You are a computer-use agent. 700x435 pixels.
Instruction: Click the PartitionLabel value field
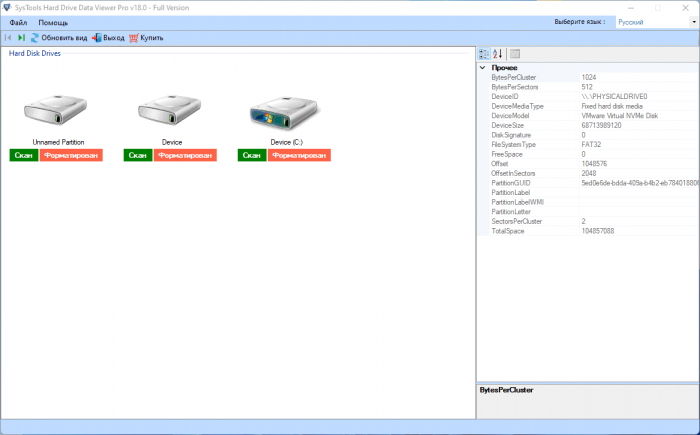click(x=639, y=192)
